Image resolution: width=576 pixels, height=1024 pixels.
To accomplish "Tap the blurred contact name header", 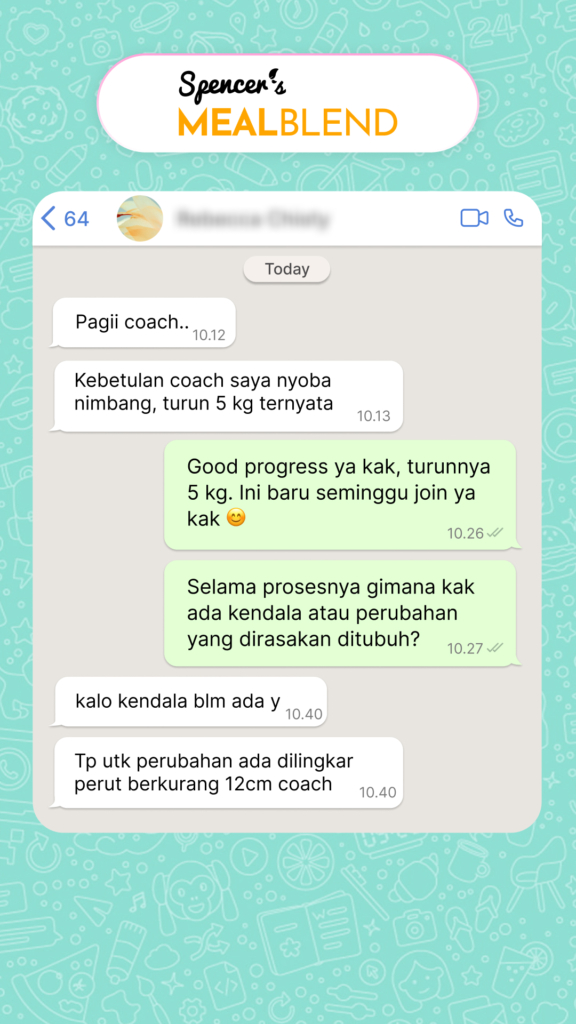I will 253,219.
